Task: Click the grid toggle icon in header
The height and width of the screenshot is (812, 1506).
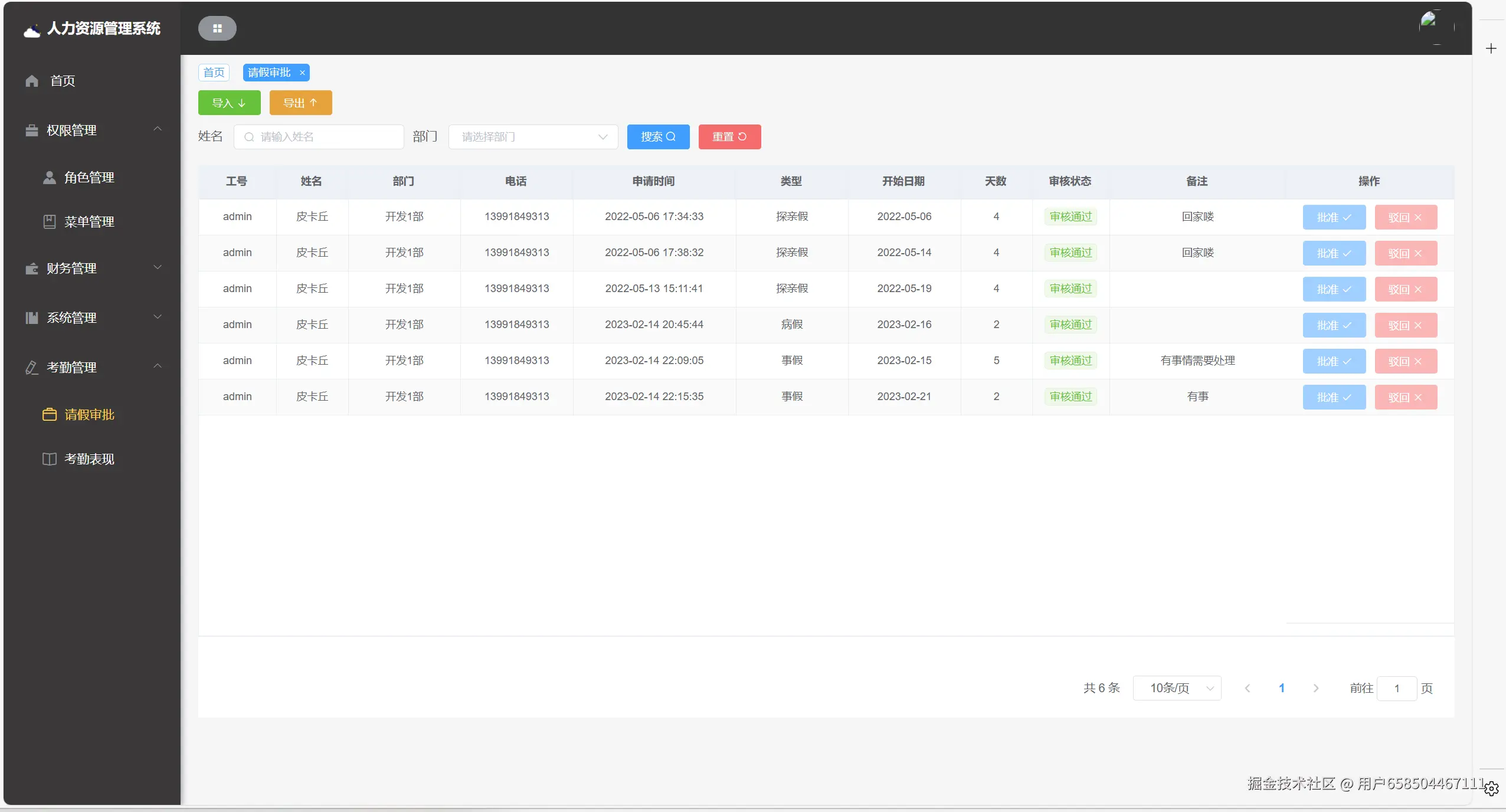Action: tap(217, 28)
